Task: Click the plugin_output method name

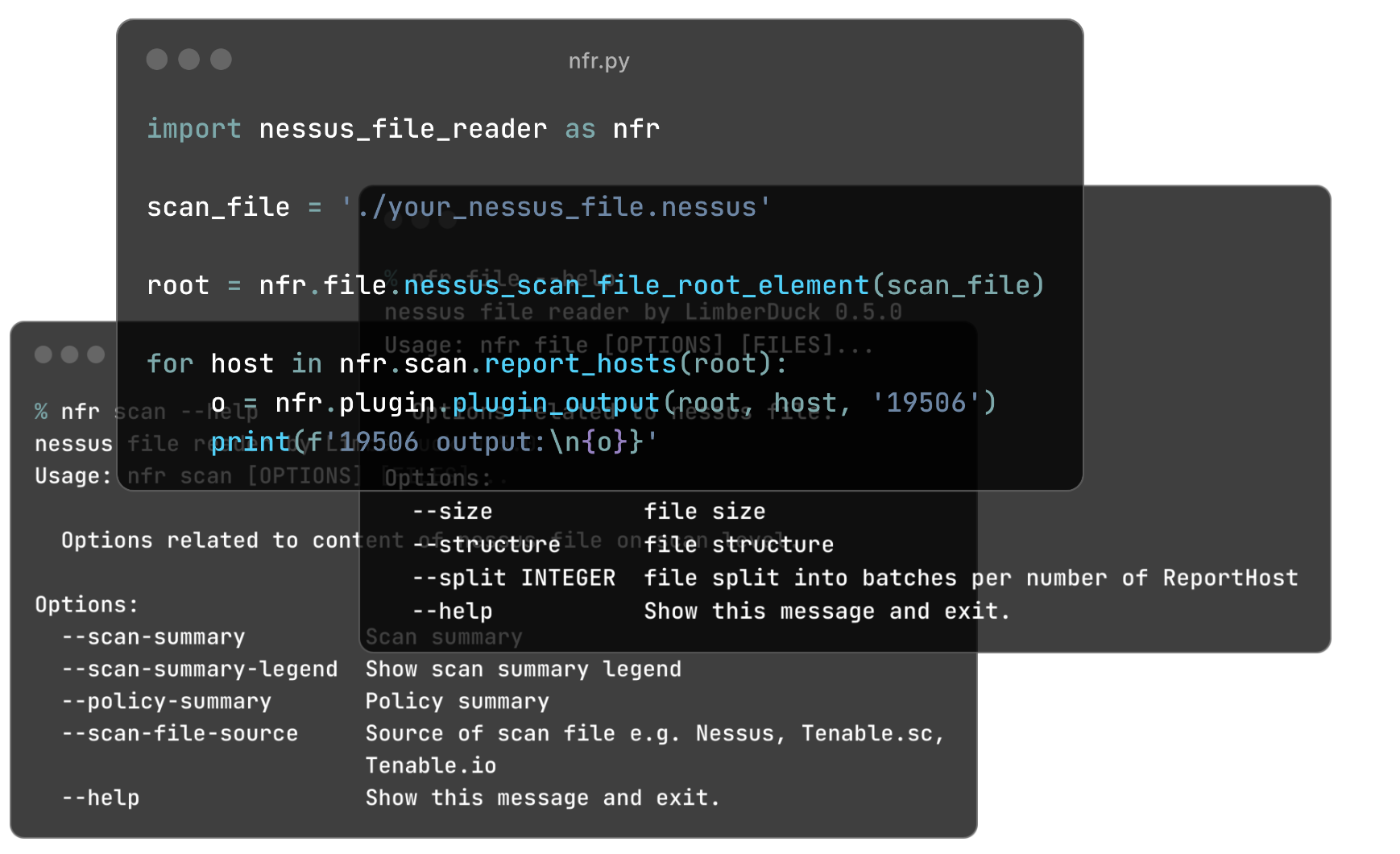Action: tap(556, 403)
